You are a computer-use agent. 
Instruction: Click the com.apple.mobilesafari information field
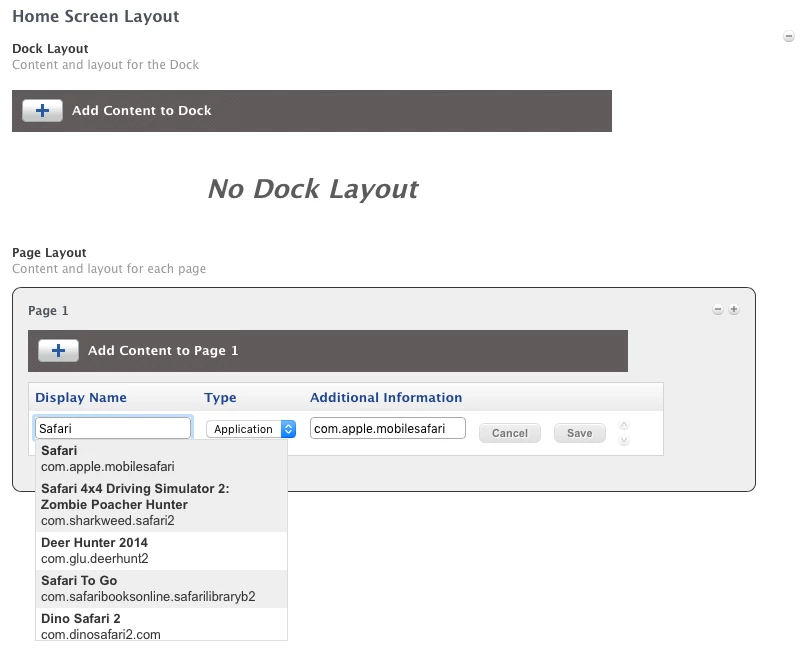[x=388, y=428]
